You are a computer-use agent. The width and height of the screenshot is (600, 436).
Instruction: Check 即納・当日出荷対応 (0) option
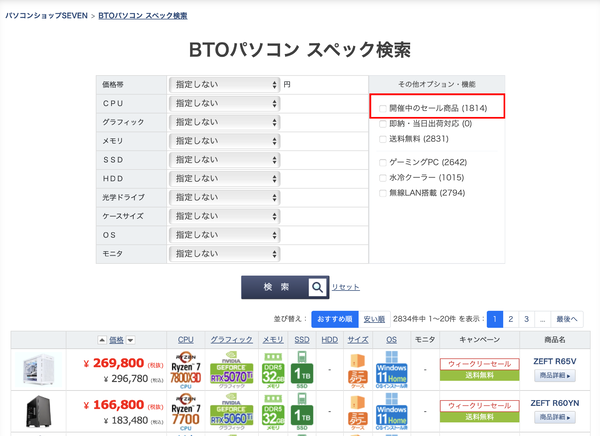click(383, 124)
